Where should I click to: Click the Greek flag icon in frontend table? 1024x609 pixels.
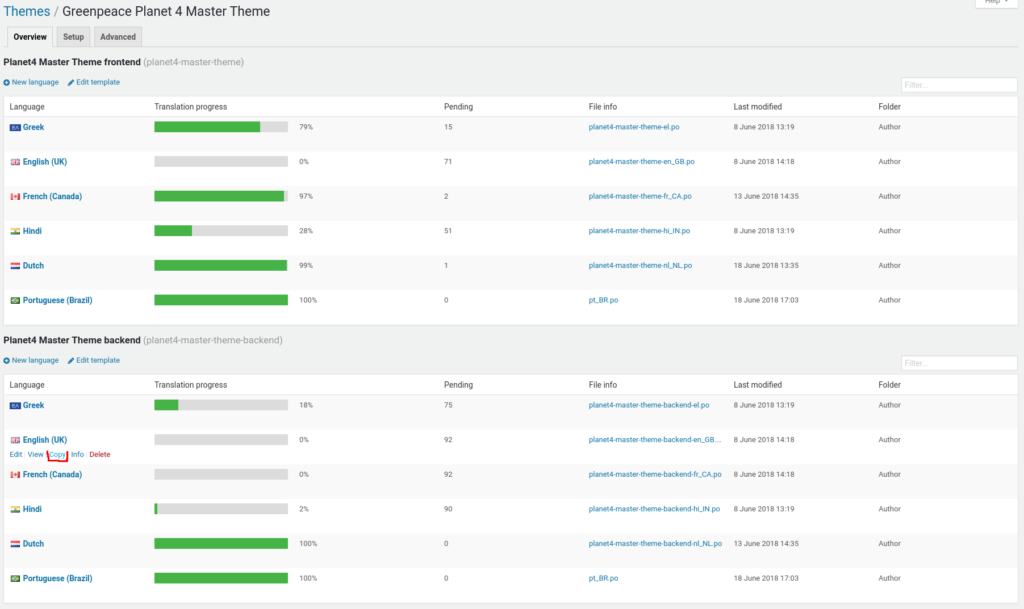15,127
